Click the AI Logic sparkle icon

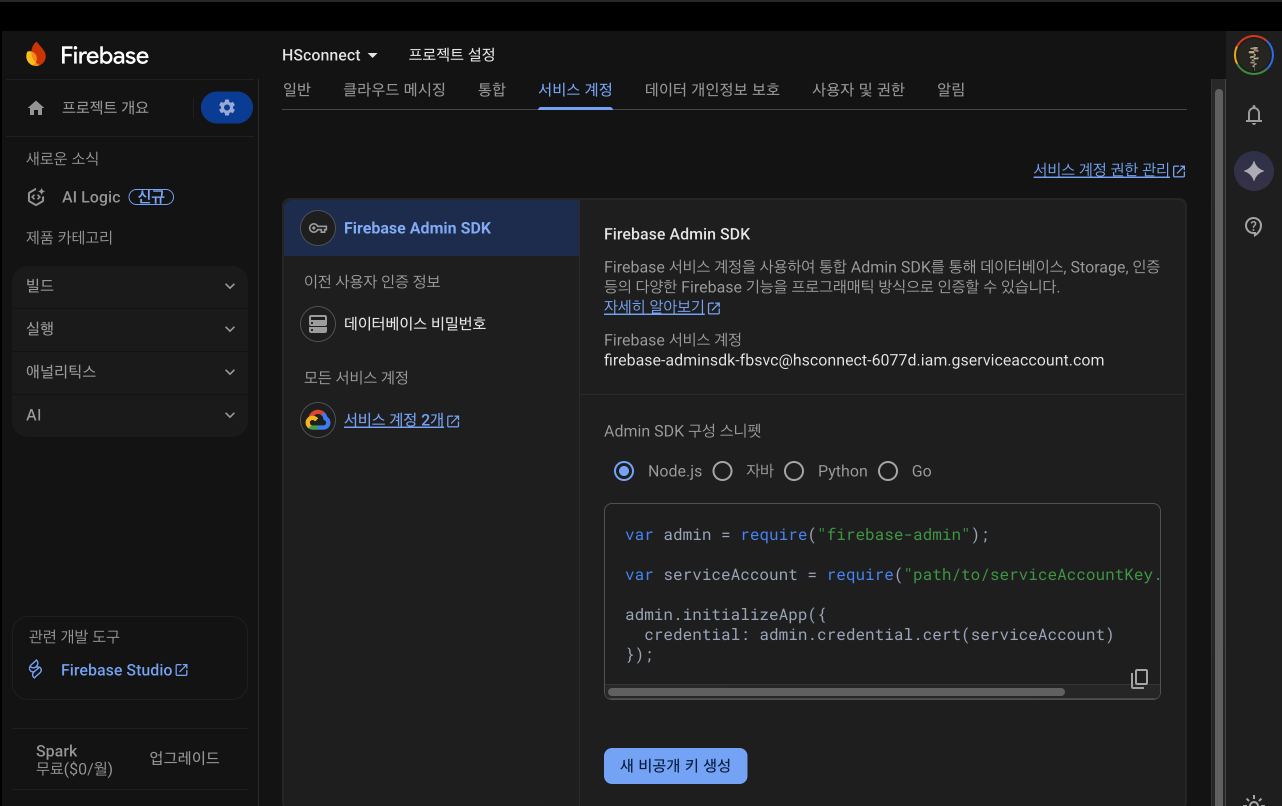click(x=36, y=197)
